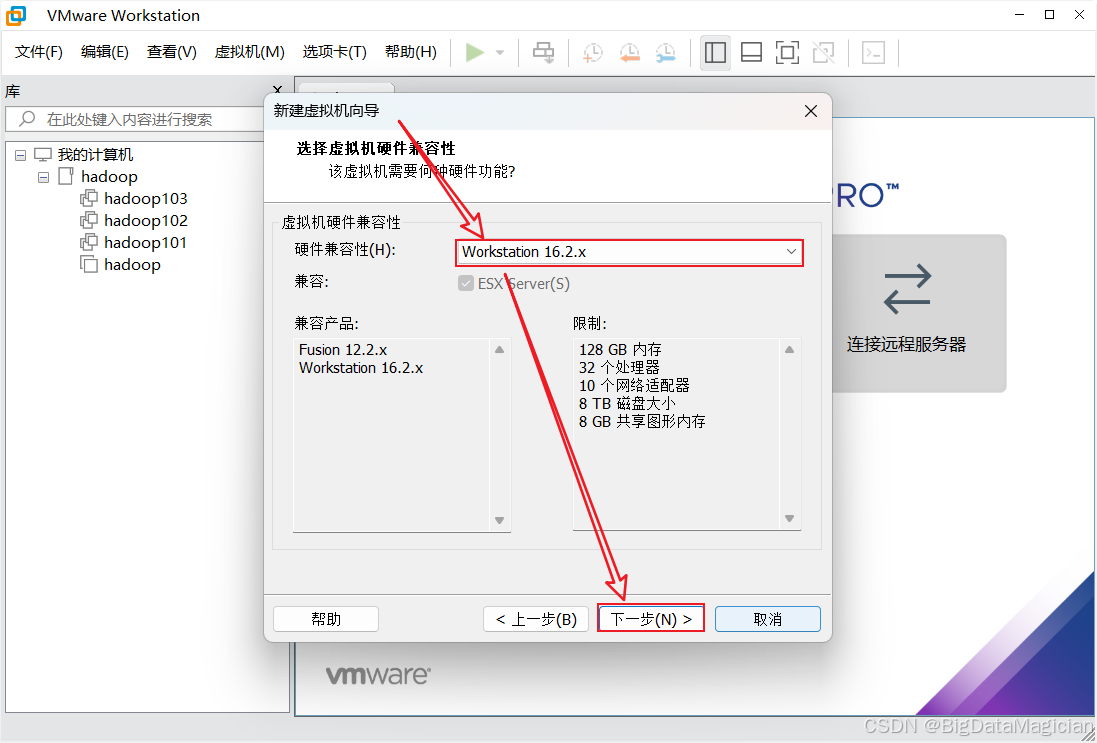Open the 选项卡(T) menu
The image size is (1097, 743).
[x=334, y=52]
